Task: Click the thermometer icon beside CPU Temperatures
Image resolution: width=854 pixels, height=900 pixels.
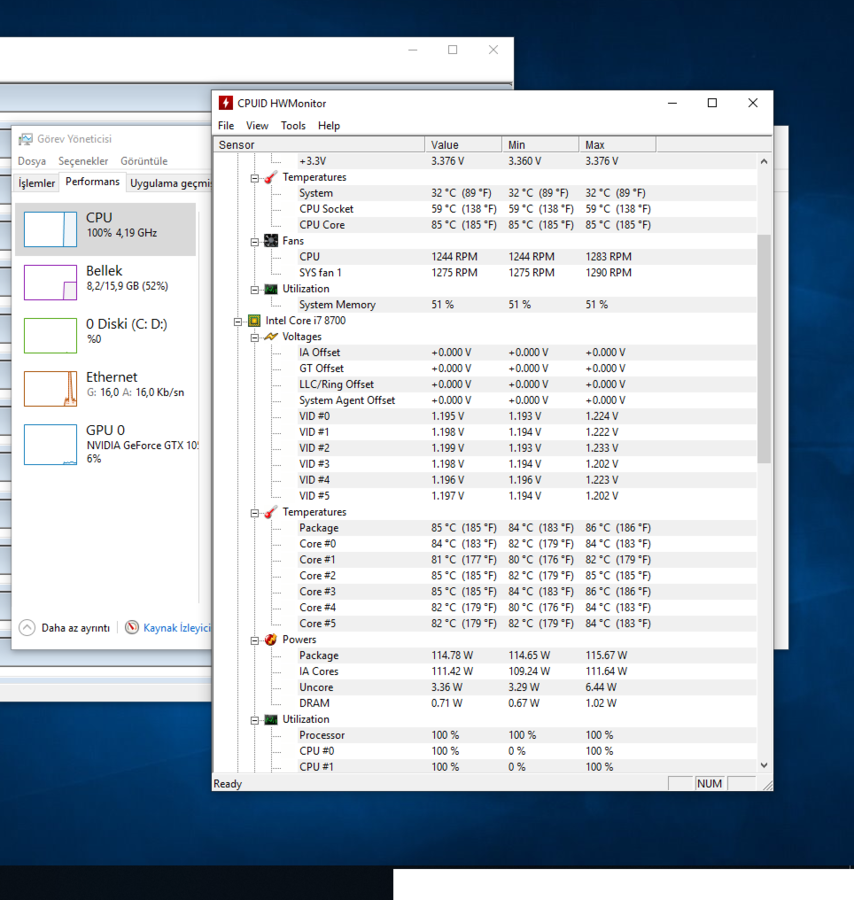Action: click(270, 513)
